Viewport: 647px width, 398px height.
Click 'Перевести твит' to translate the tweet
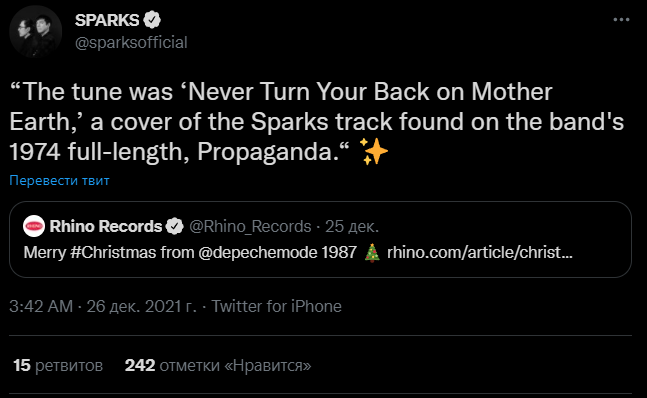(59, 180)
